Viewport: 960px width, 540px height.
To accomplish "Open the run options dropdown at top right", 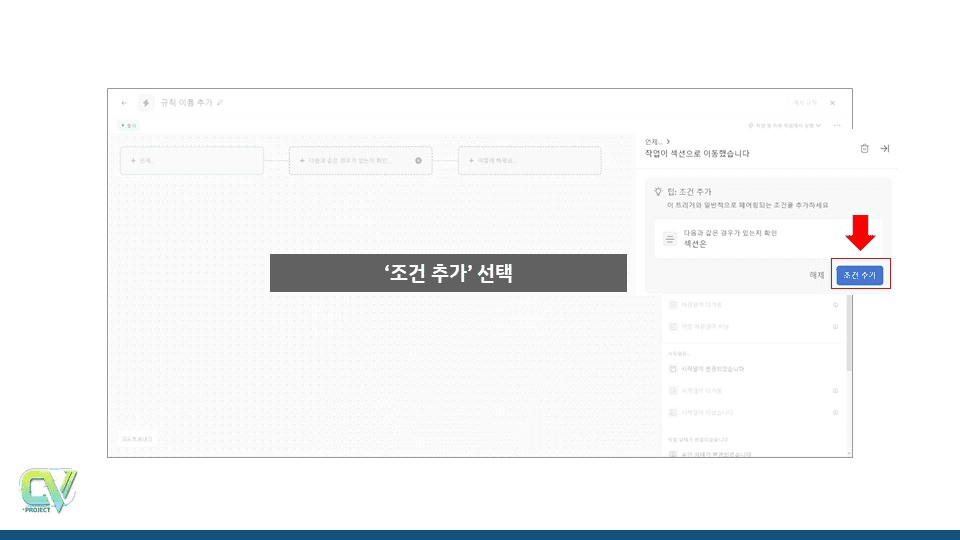I will 786,125.
